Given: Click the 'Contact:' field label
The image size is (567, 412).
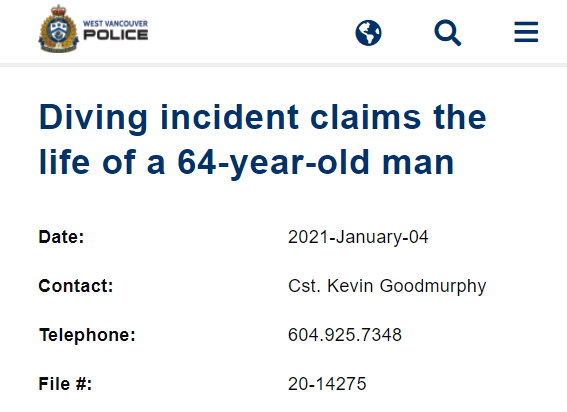Looking at the screenshot, I should click(x=76, y=286).
